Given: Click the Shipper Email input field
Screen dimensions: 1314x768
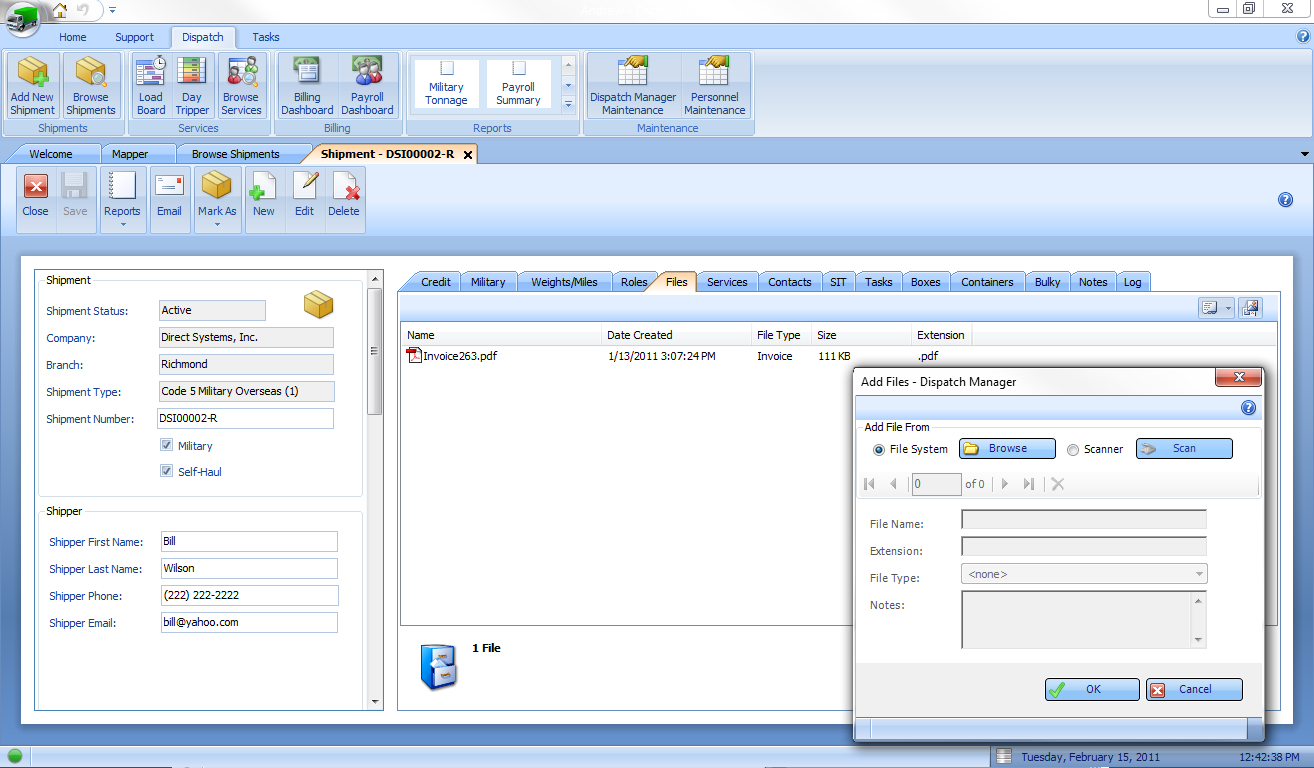Looking at the screenshot, I should (x=249, y=622).
